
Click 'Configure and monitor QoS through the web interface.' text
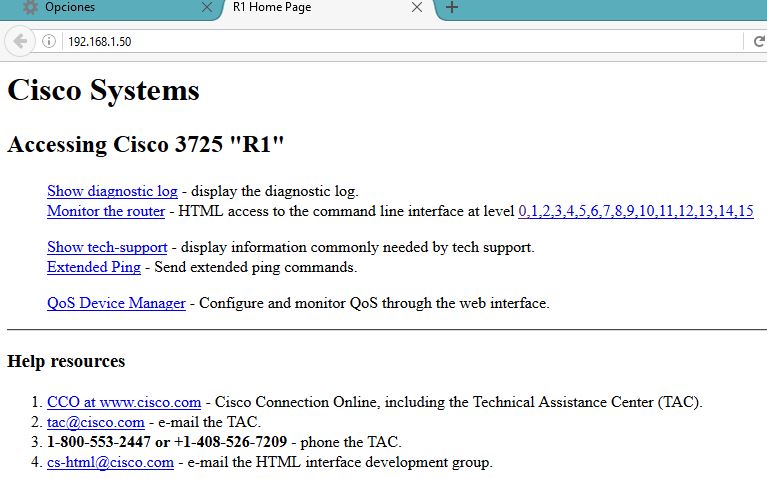click(374, 303)
